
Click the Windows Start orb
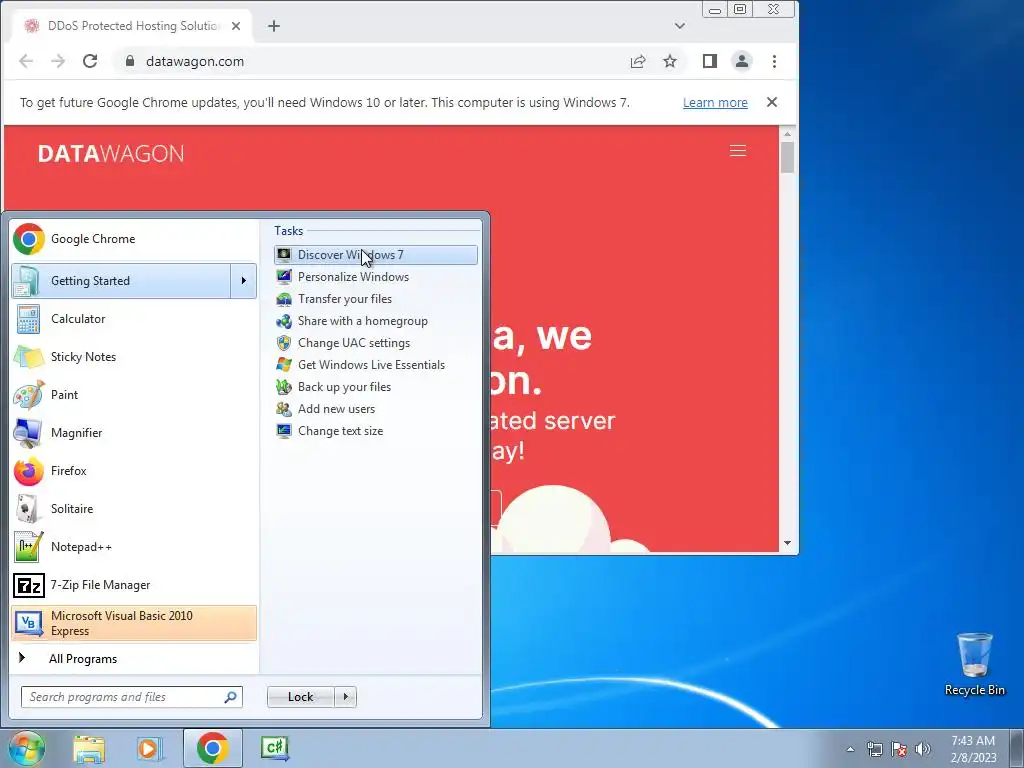(x=26, y=748)
